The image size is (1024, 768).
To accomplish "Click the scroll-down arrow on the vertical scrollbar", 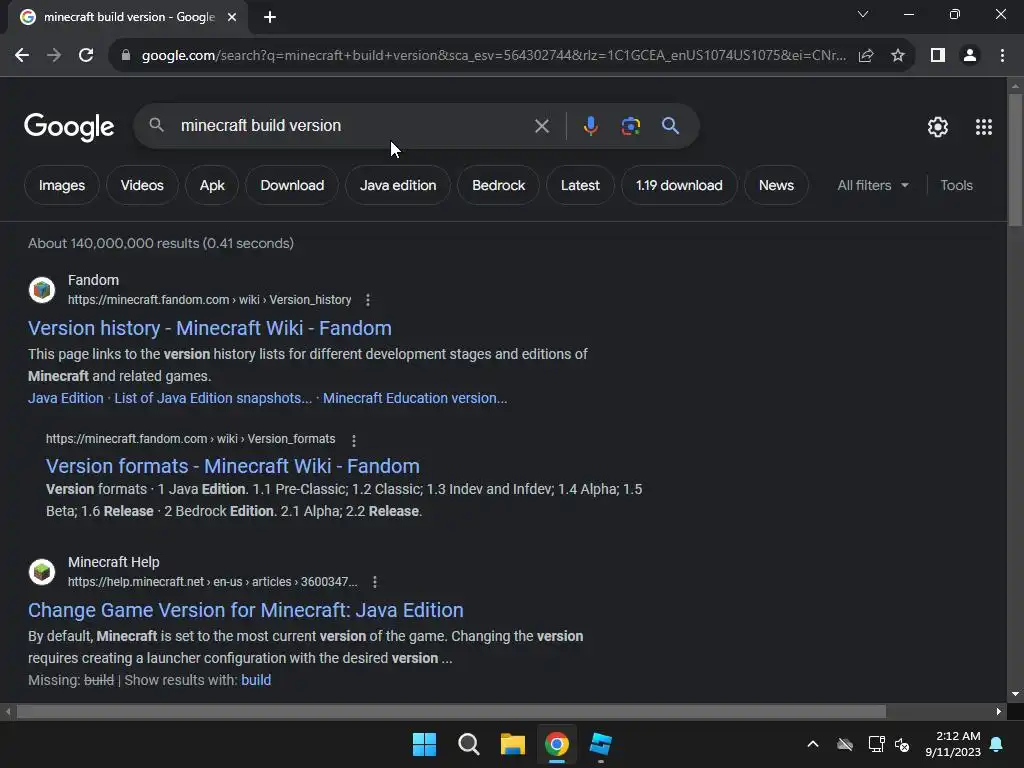I will [1015, 694].
